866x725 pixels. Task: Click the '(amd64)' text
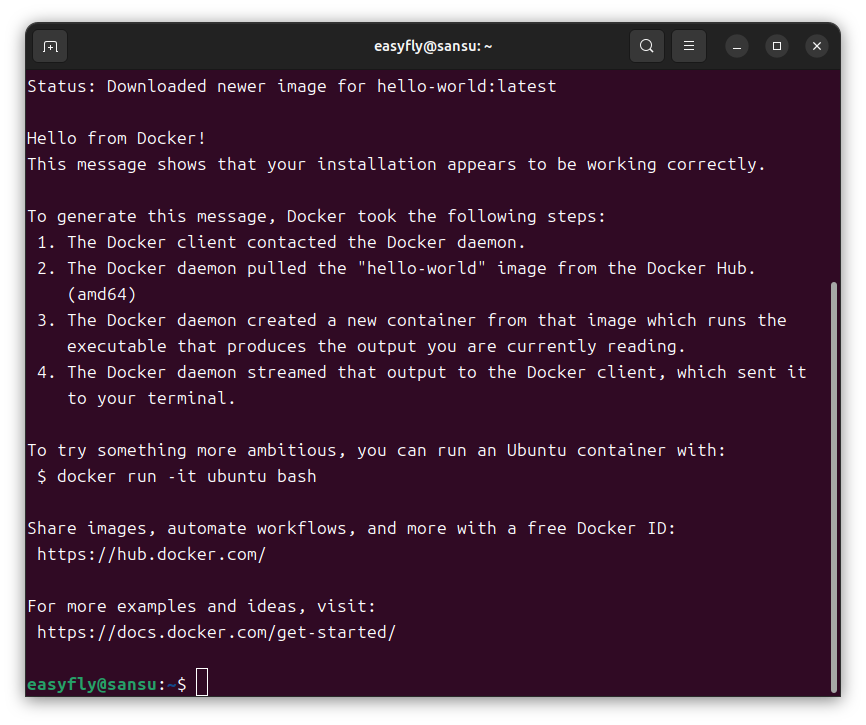[102, 294]
